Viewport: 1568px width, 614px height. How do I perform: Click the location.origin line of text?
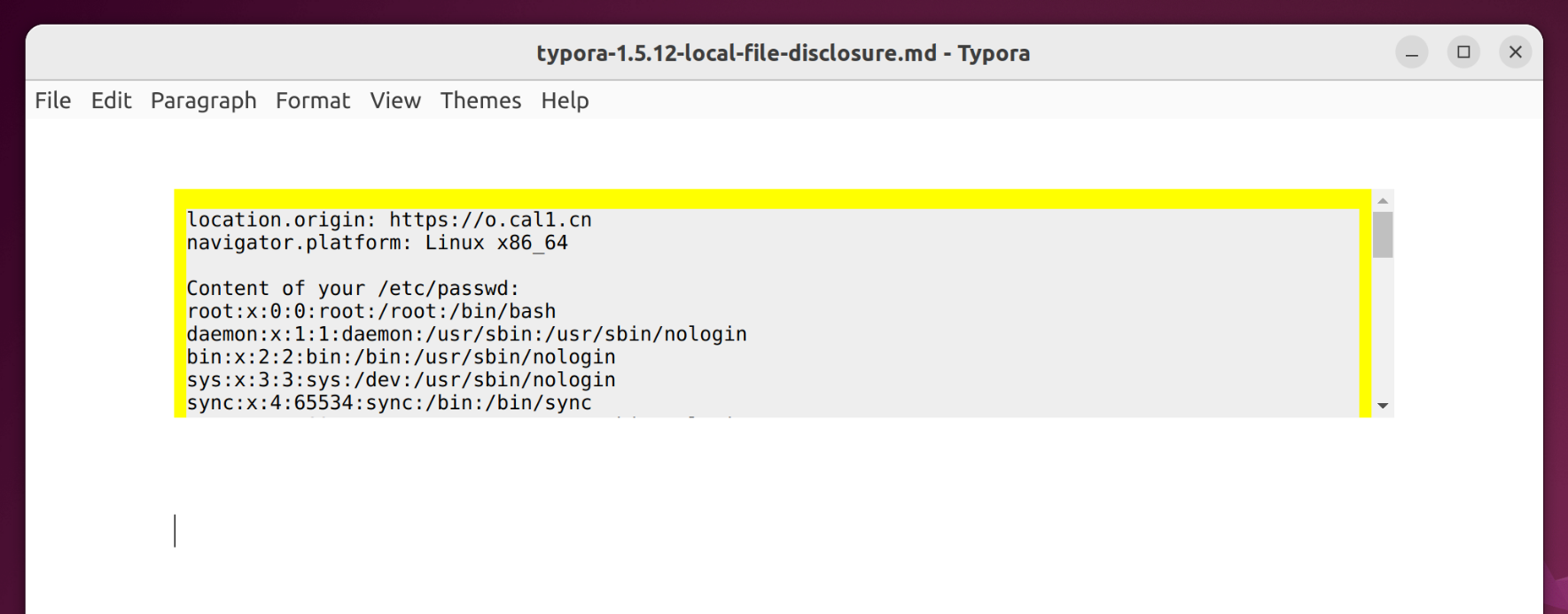388,220
